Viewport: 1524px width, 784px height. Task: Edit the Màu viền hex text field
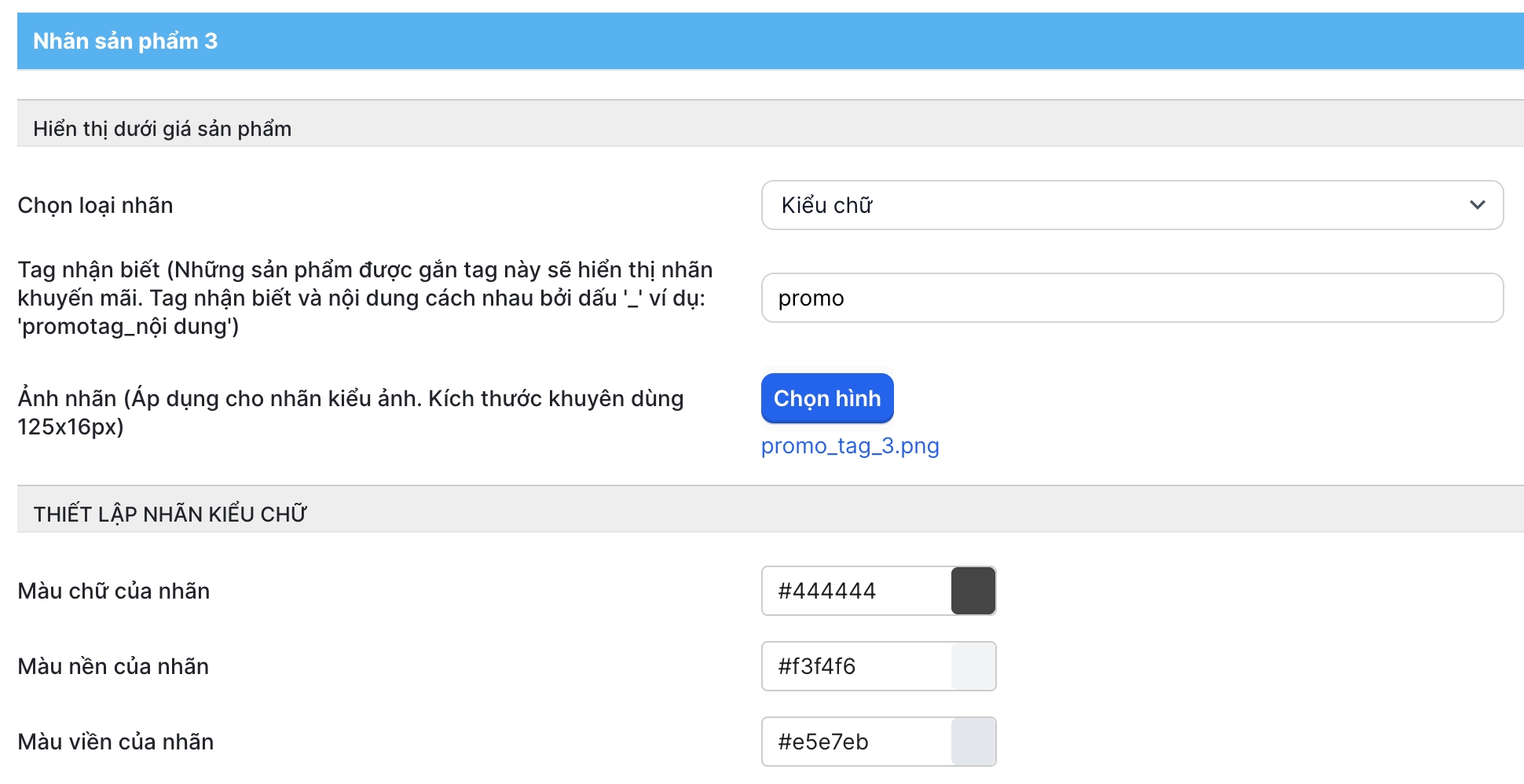coord(856,742)
